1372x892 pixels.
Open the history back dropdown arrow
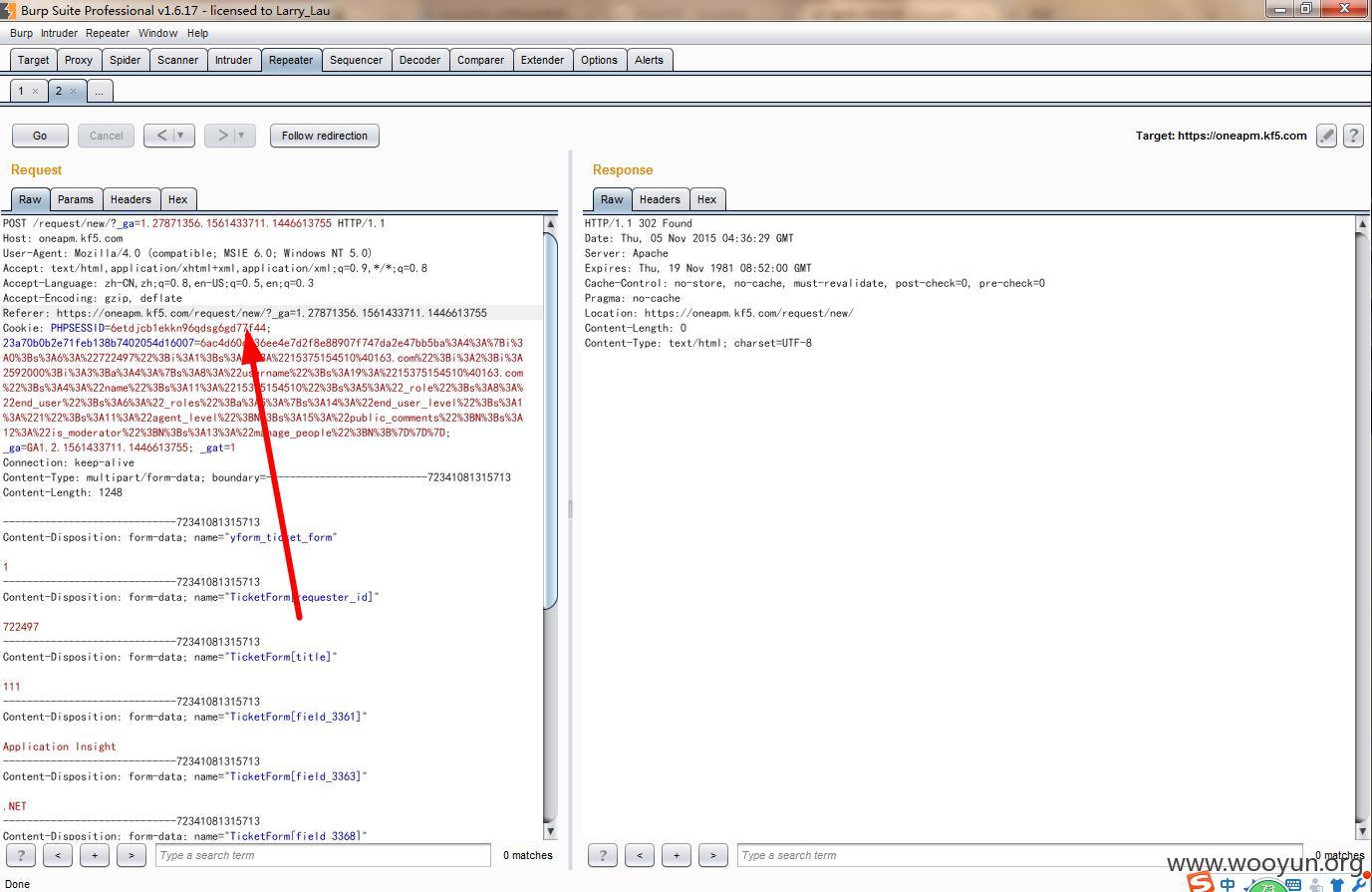click(180, 136)
